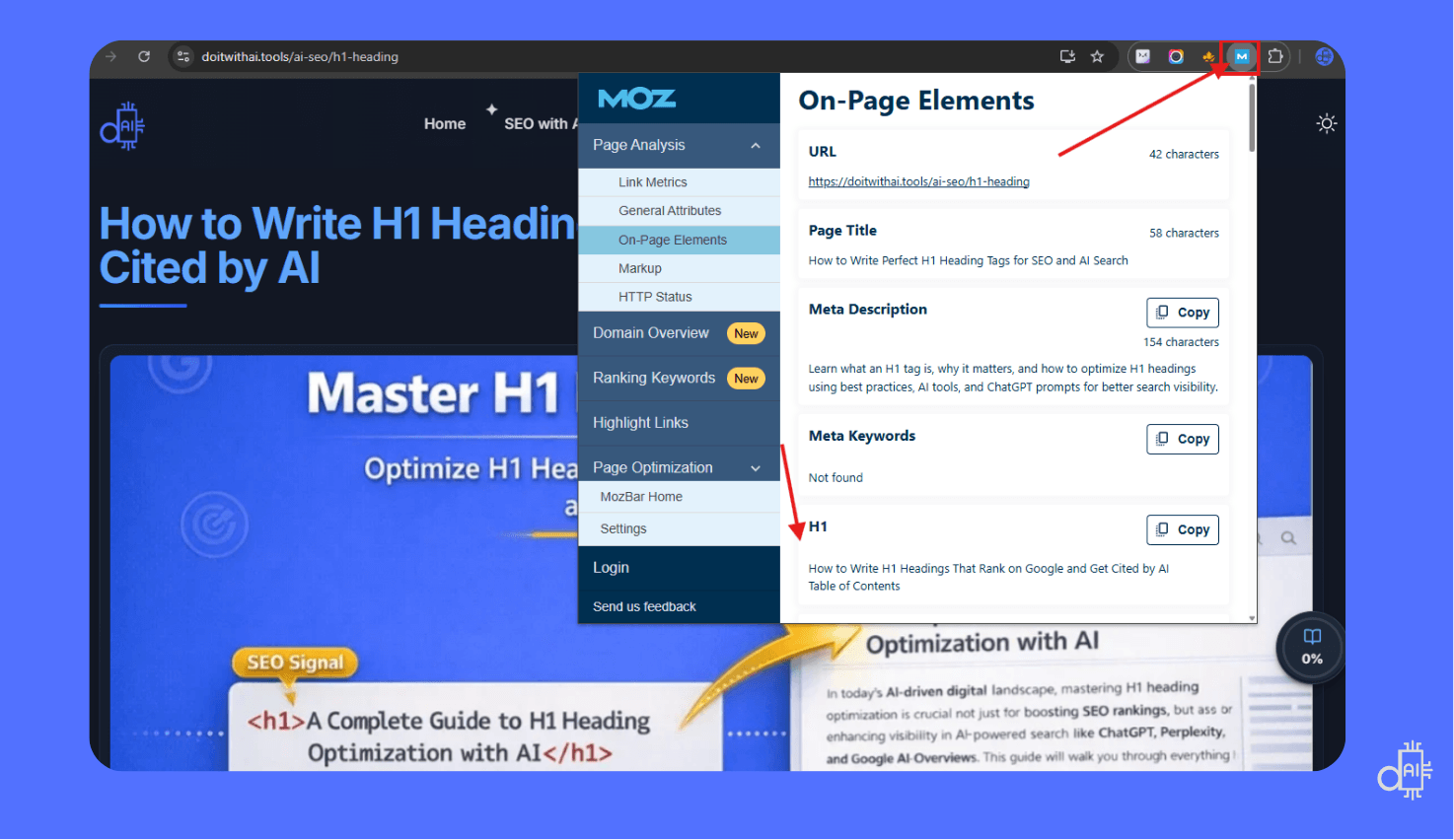Click the install app icon in address bar
The height and width of the screenshot is (840, 1454).
1067,57
